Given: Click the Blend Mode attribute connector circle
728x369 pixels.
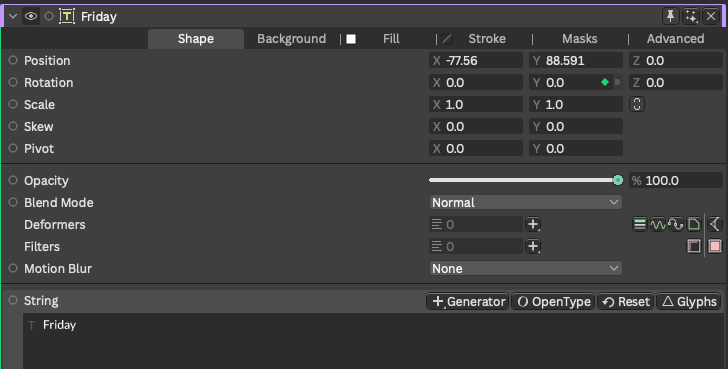Looking at the screenshot, I should coord(13,202).
